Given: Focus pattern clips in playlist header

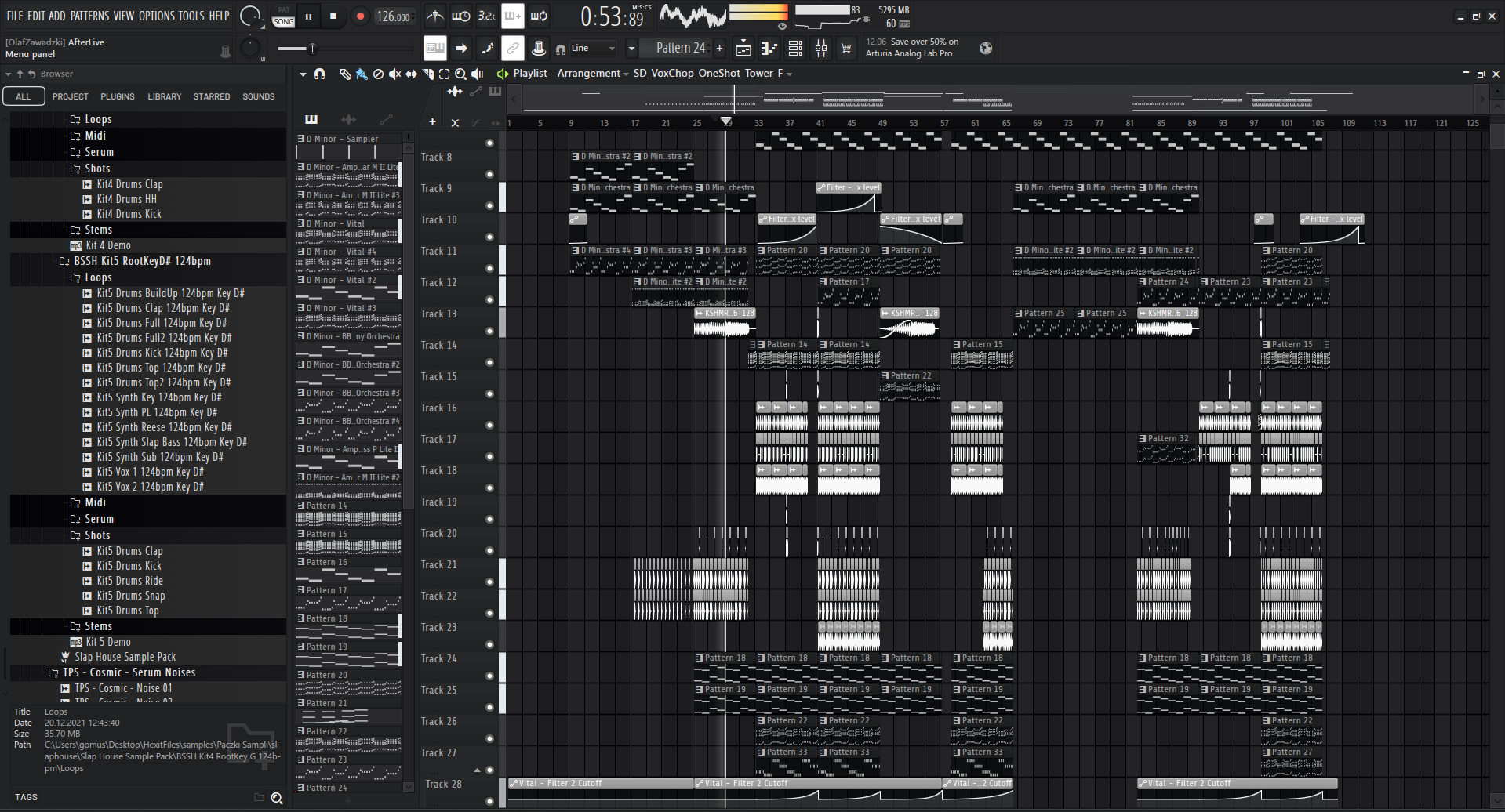Looking at the screenshot, I should point(495,92).
